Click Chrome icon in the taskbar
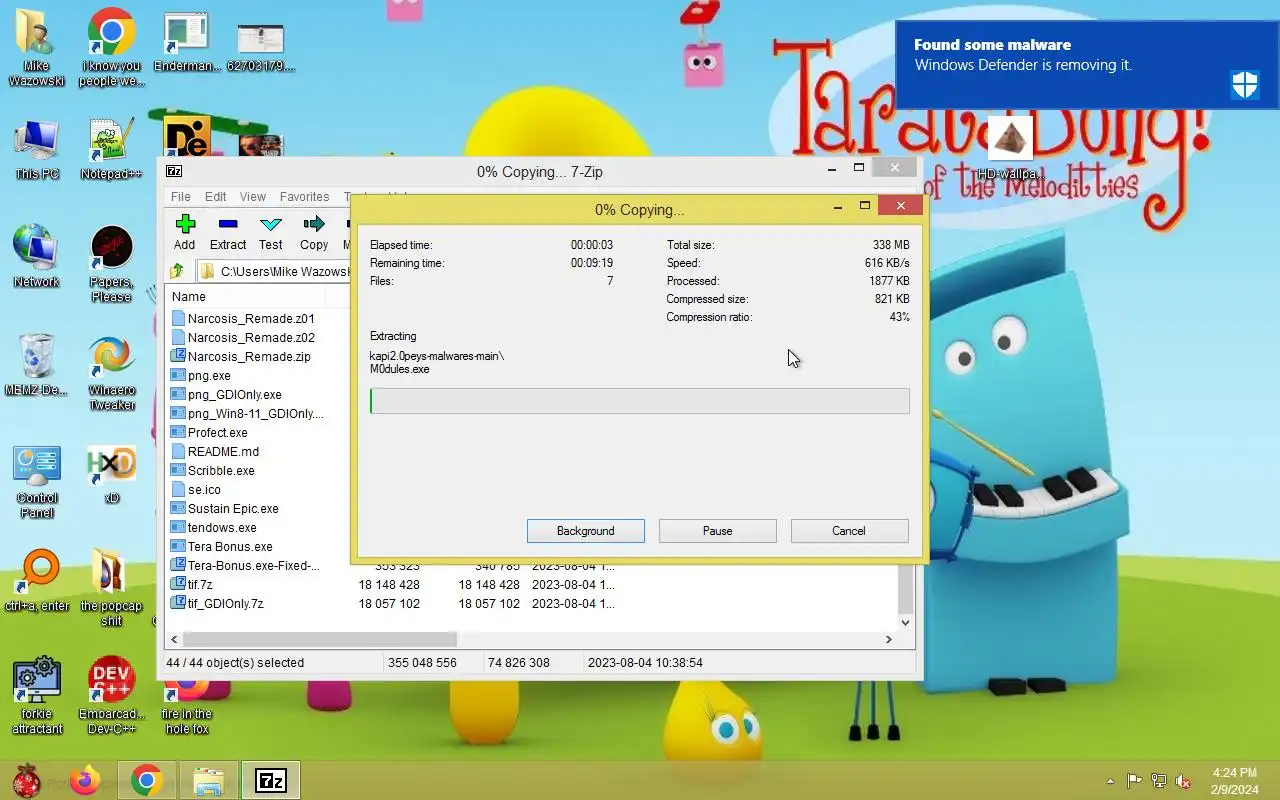1280x800 pixels. [x=147, y=780]
